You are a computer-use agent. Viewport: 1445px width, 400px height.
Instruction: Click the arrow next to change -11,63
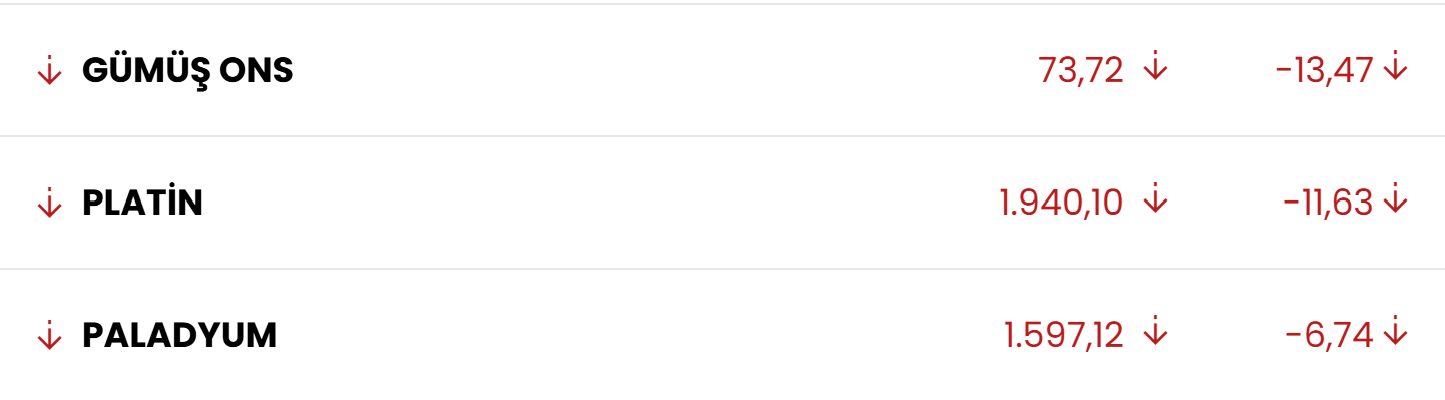click(x=1396, y=201)
